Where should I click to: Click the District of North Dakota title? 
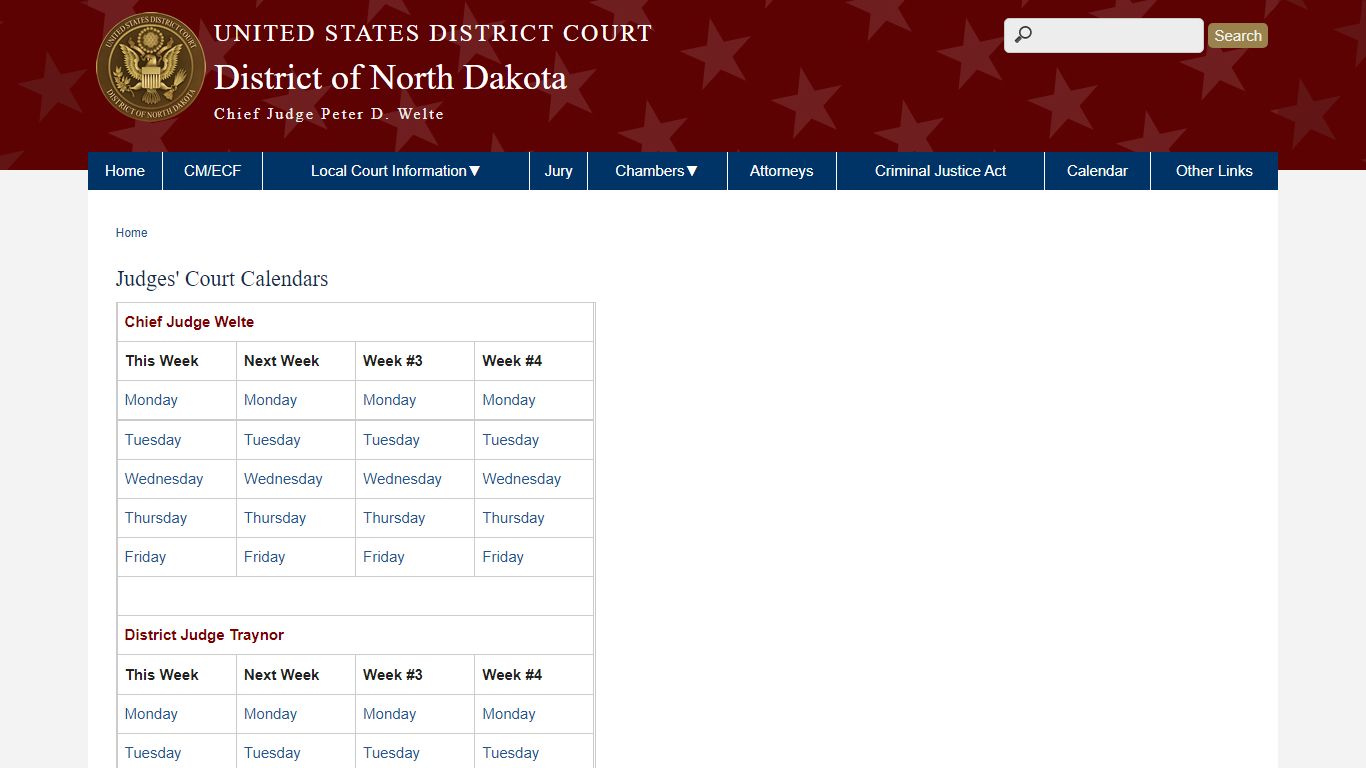(390, 78)
